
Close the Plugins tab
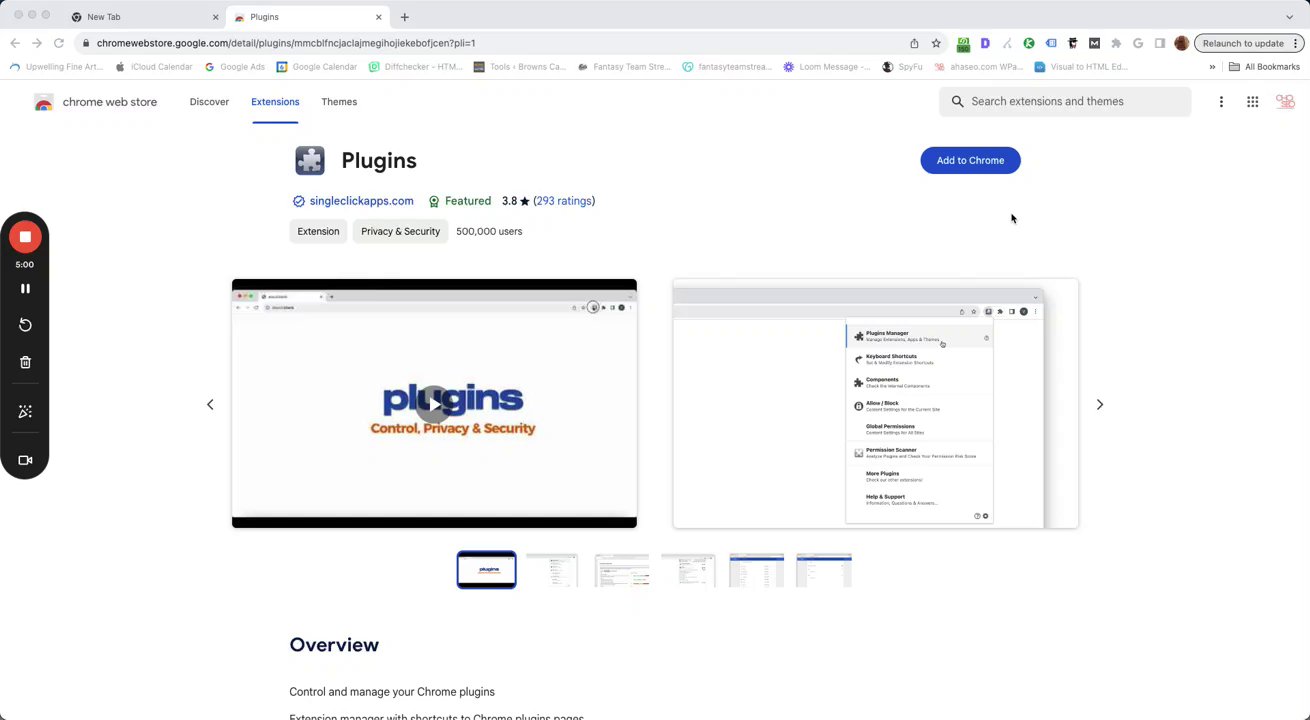(379, 17)
